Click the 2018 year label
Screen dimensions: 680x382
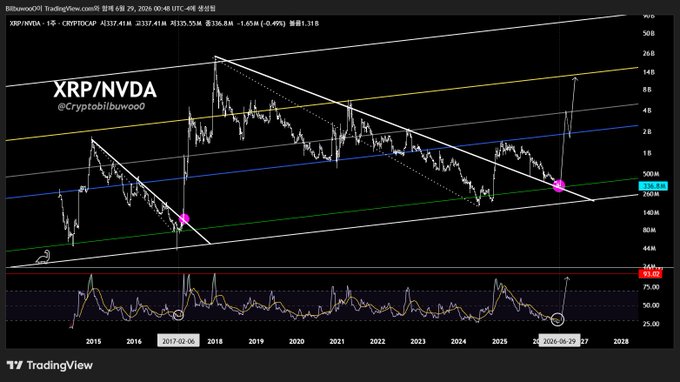click(x=215, y=342)
